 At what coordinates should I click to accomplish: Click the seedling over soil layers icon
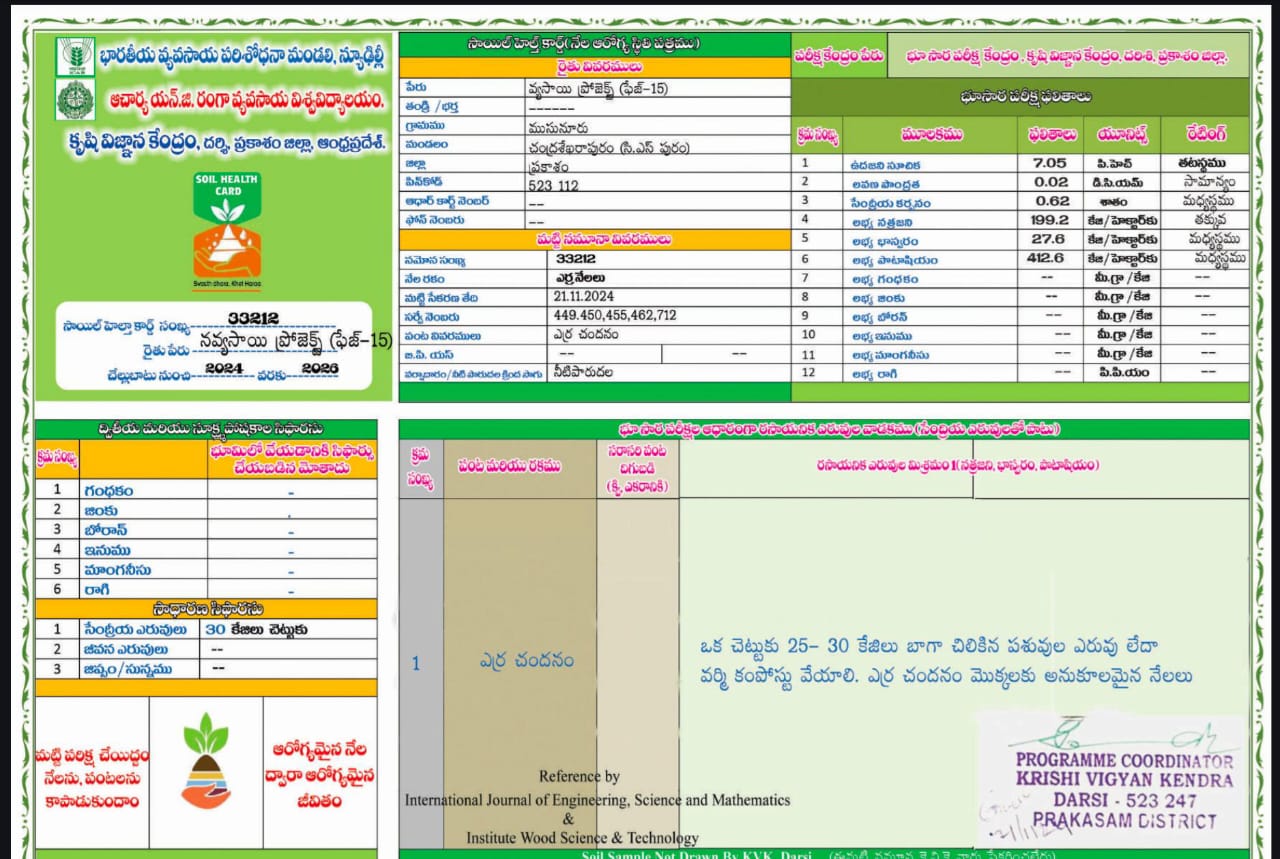click(x=206, y=761)
